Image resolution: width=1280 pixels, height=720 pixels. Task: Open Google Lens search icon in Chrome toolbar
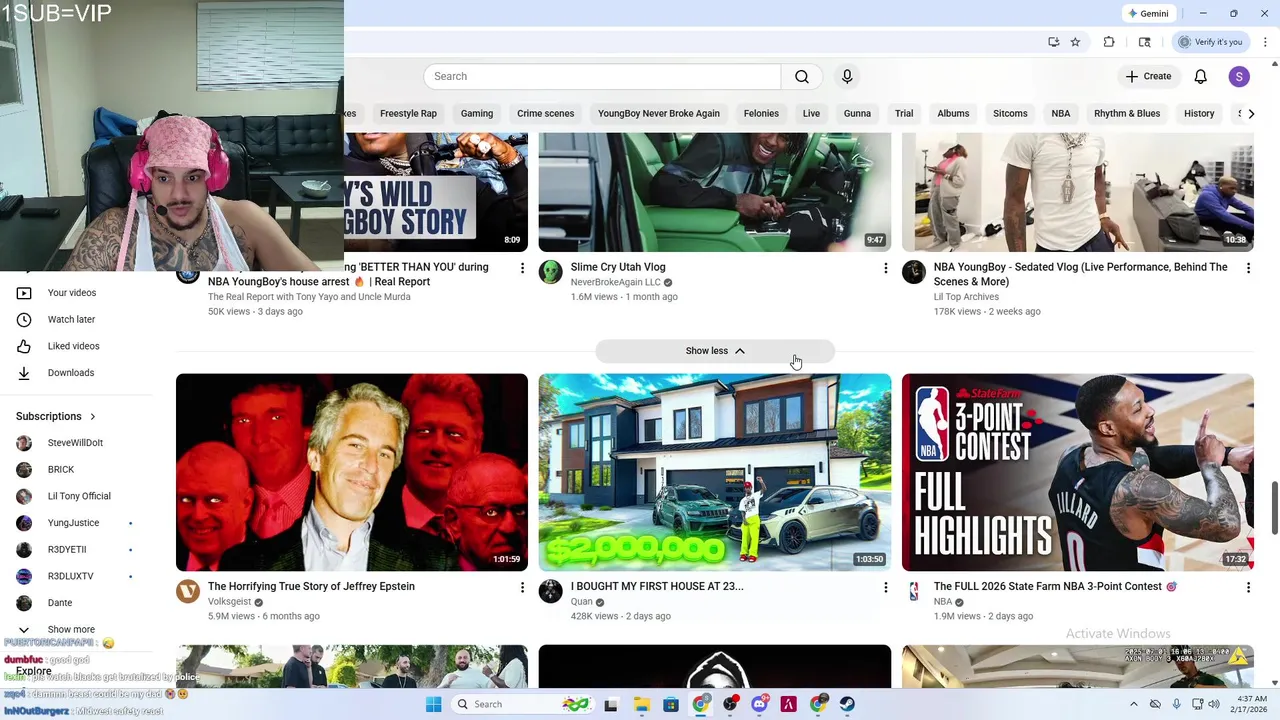tap(1144, 42)
